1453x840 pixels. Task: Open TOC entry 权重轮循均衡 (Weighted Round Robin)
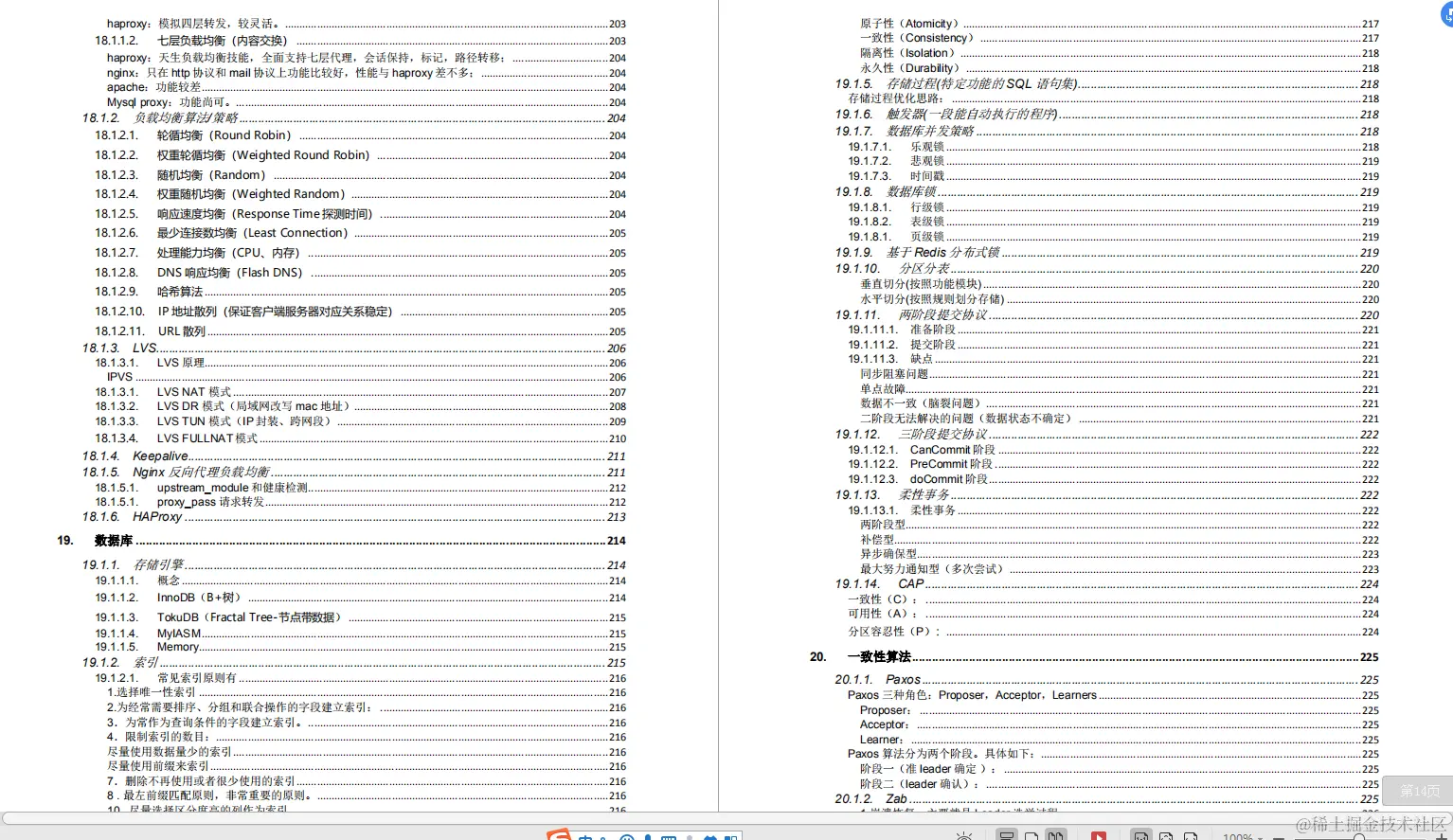tap(360, 155)
